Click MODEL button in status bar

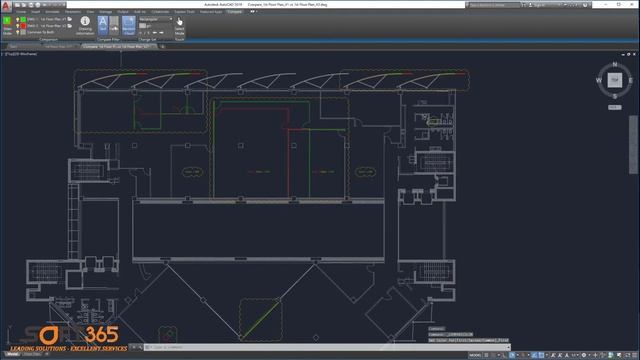coord(475,356)
